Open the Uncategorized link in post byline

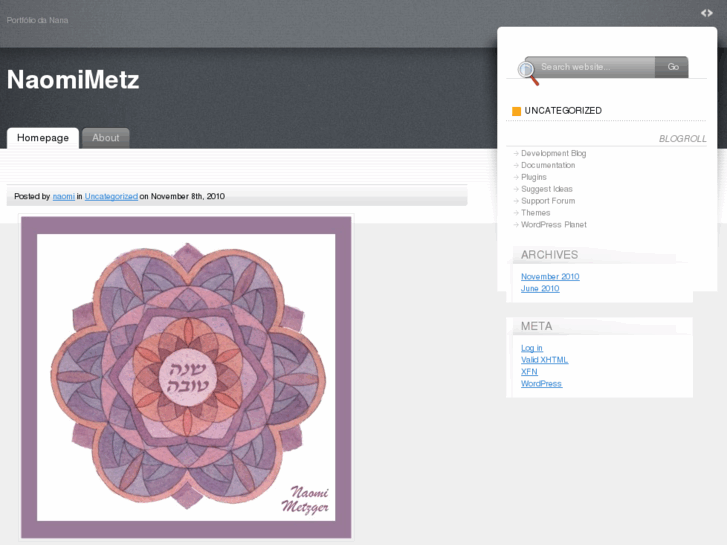pyautogui.click(x=111, y=196)
